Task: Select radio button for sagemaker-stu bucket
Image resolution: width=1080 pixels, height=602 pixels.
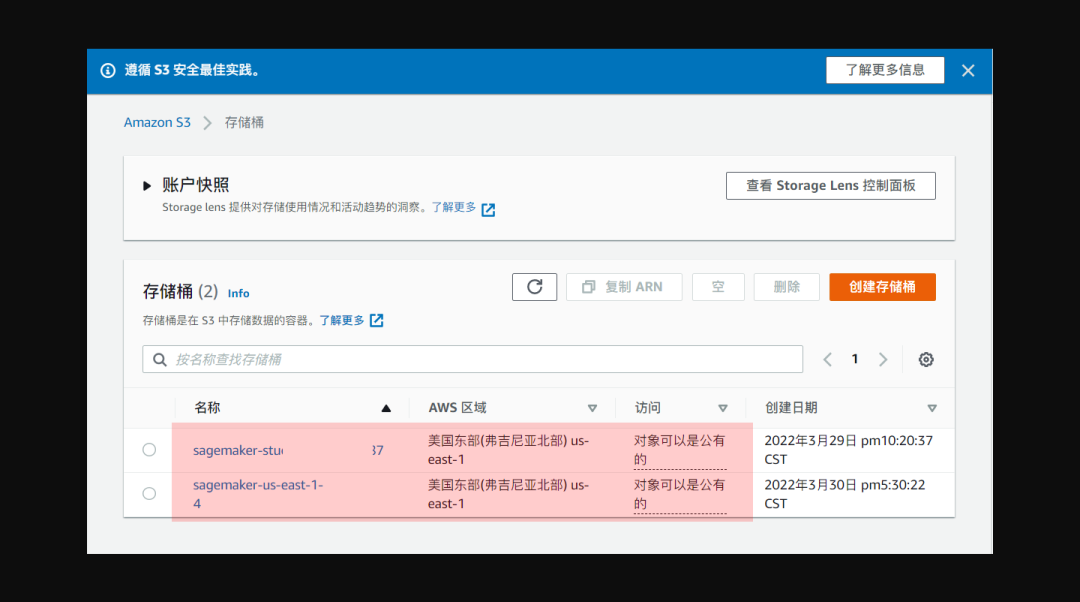Action: click(149, 450)
